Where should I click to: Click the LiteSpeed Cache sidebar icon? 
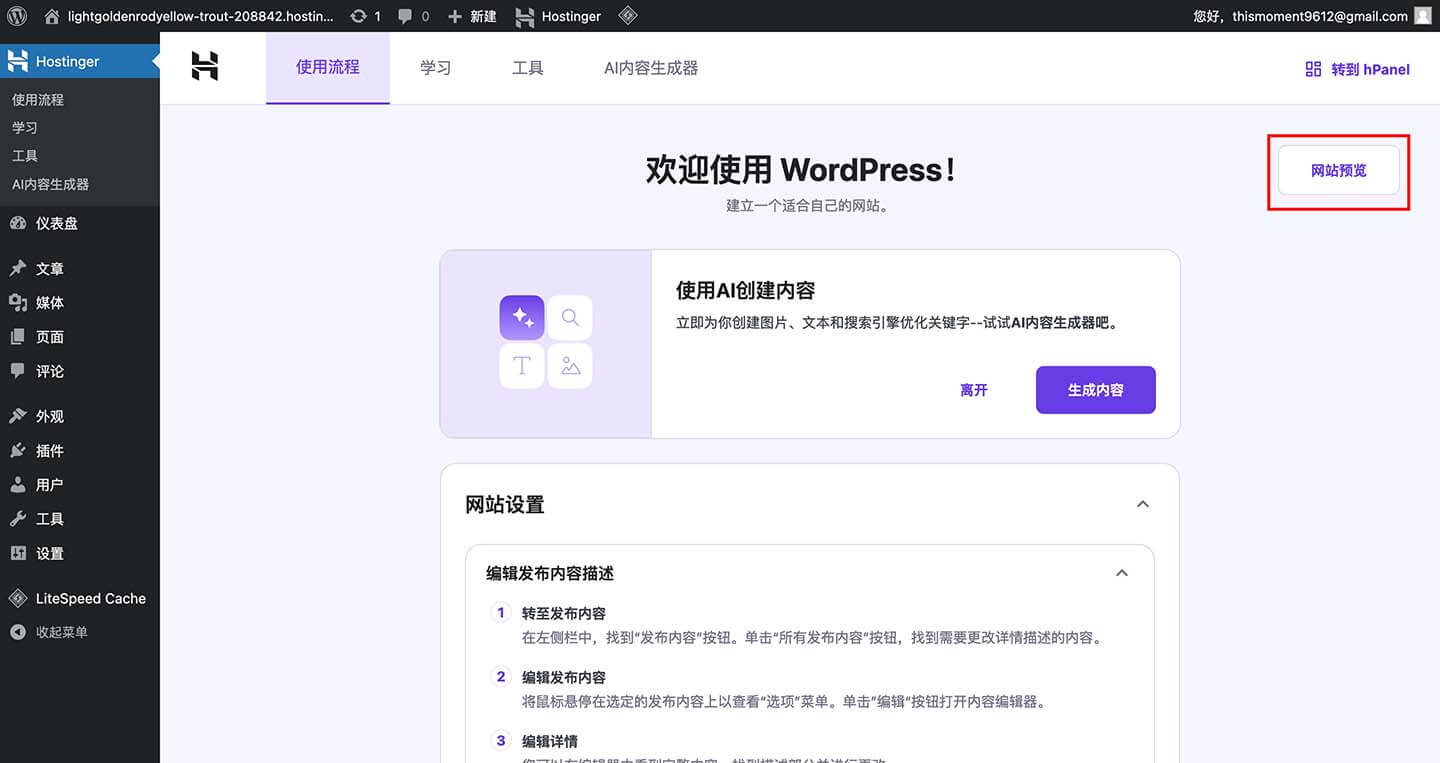[x=18, y=598]
